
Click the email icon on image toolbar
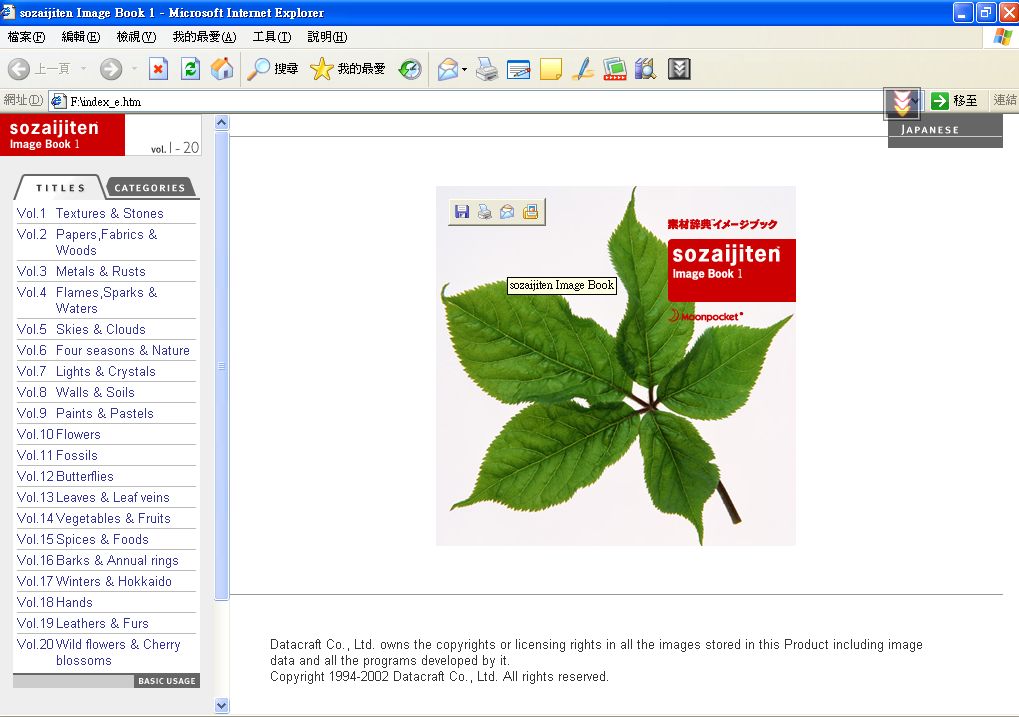tap(508, 212)
